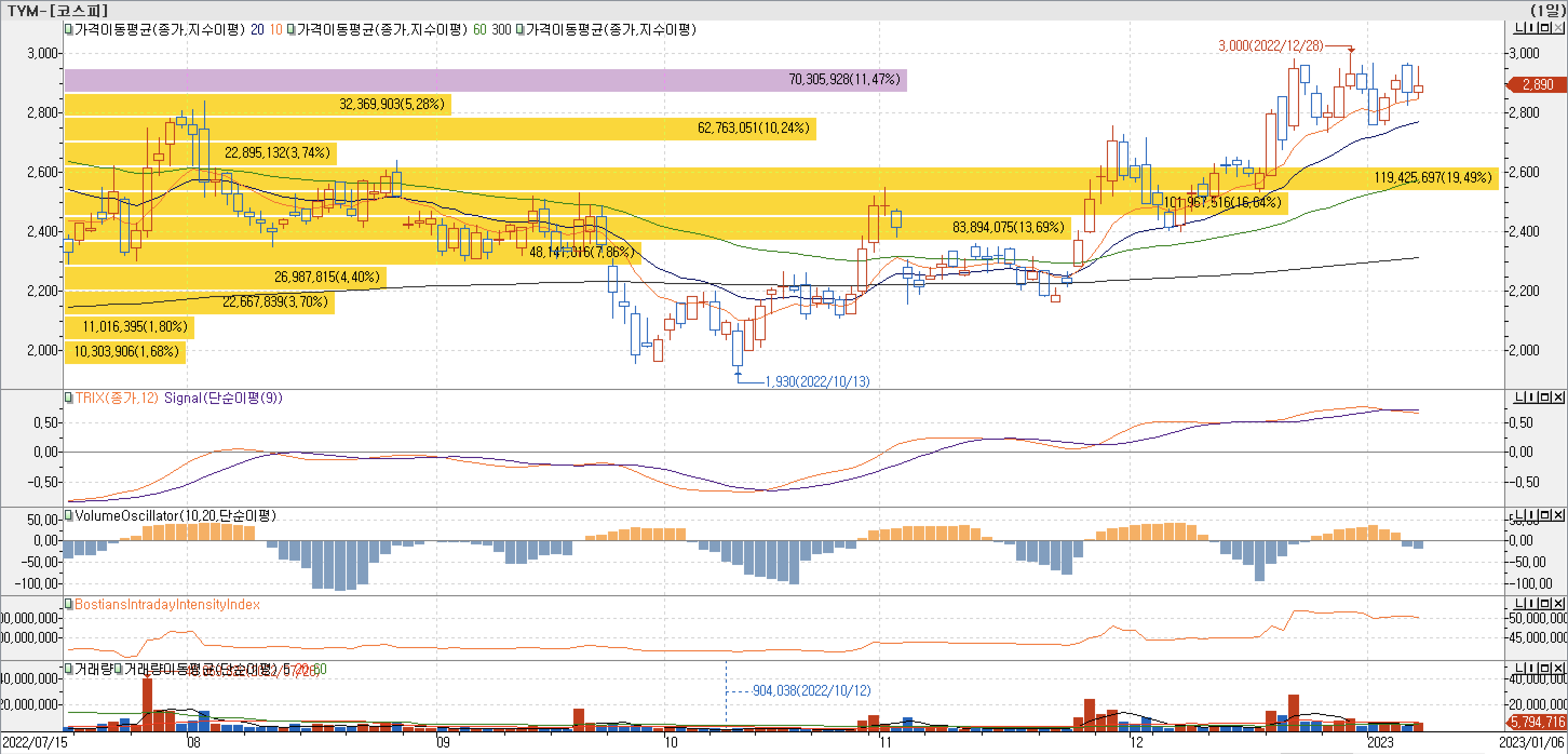Screen dimensions: 1568x754
Task: Click the orange 10 moving-average period label
Action: pos(276,29)
